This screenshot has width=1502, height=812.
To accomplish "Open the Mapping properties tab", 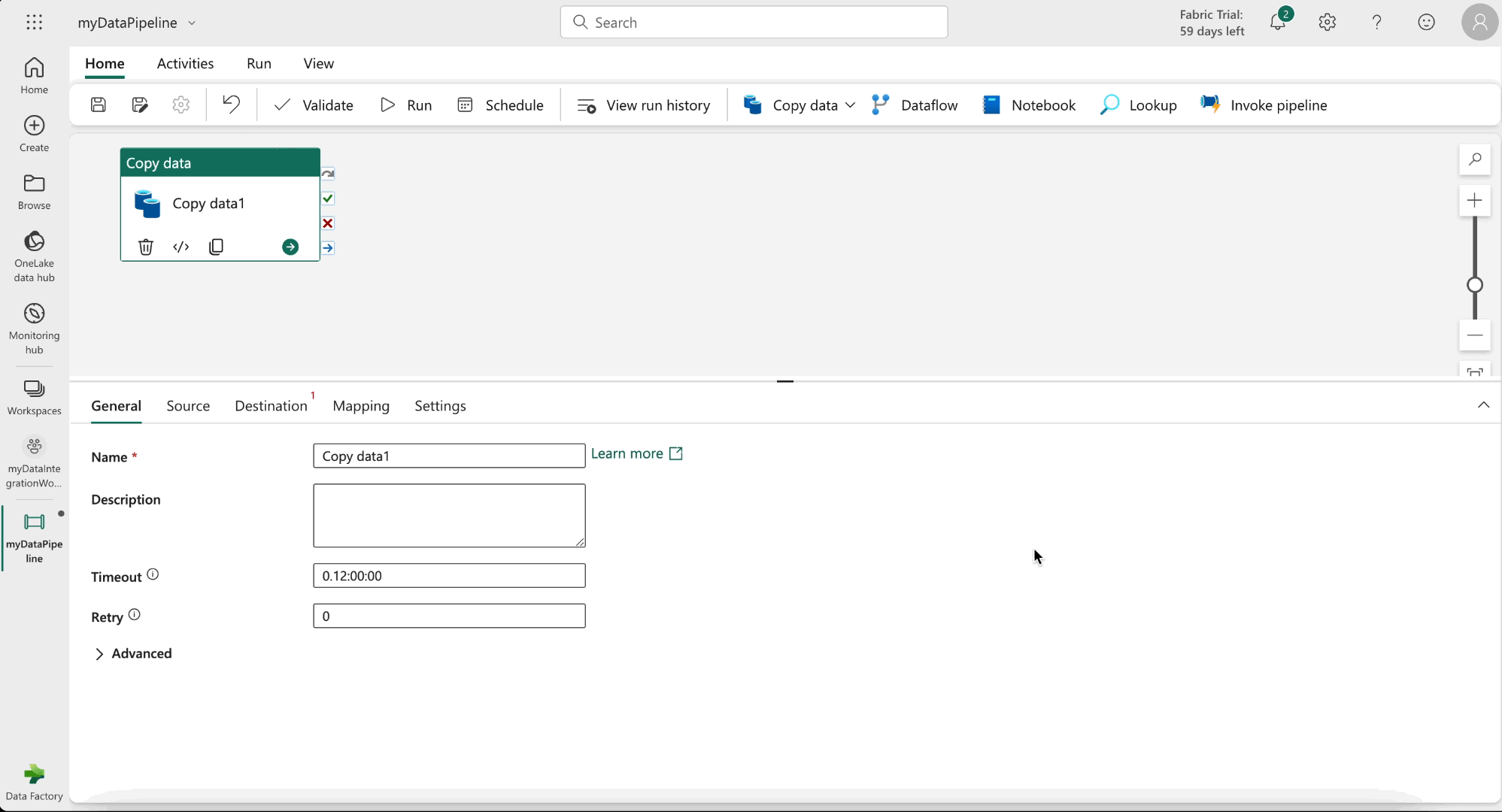I will (x=361, y=406).
